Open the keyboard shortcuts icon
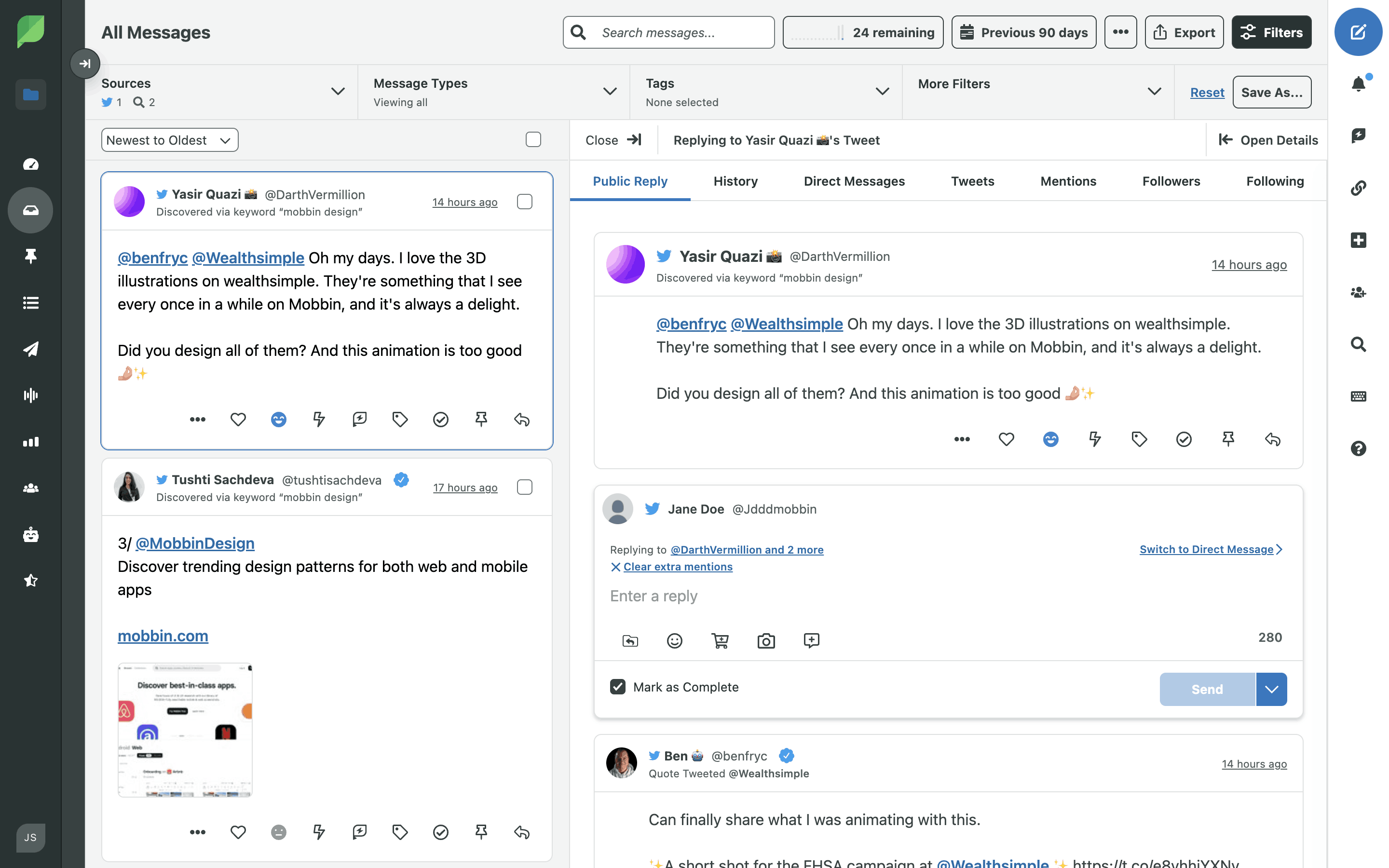 pyautogui.click(x=1358, y=396)
